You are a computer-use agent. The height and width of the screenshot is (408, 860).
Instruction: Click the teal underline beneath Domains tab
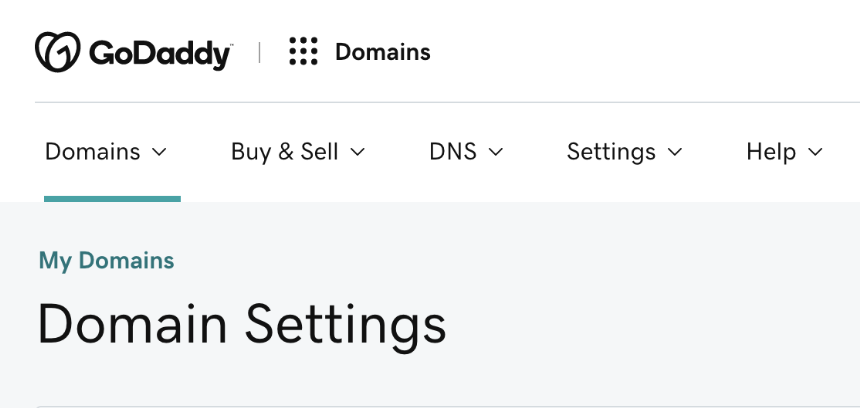click(112, 199)
